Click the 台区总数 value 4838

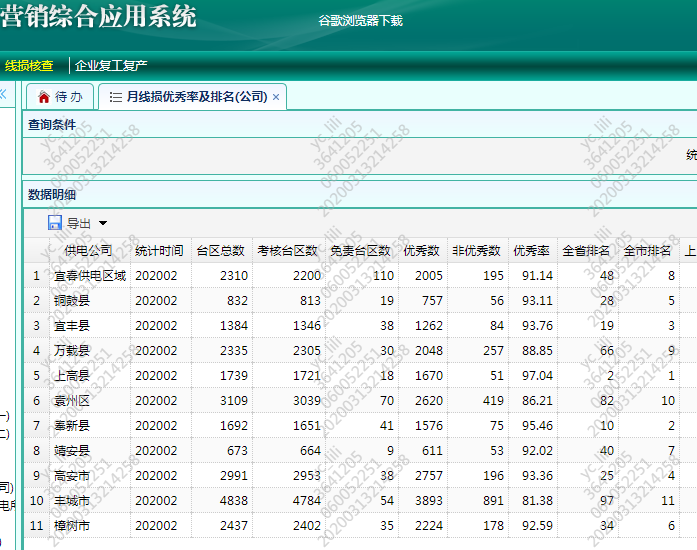pyautogui.click(x=234, y=501)
